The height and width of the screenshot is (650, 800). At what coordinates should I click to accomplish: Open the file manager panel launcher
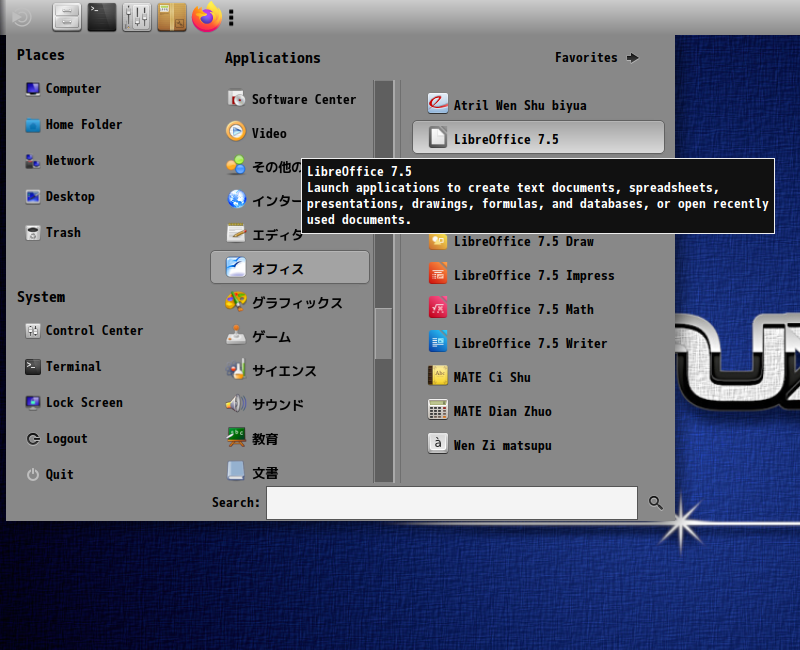pos(67,17)
